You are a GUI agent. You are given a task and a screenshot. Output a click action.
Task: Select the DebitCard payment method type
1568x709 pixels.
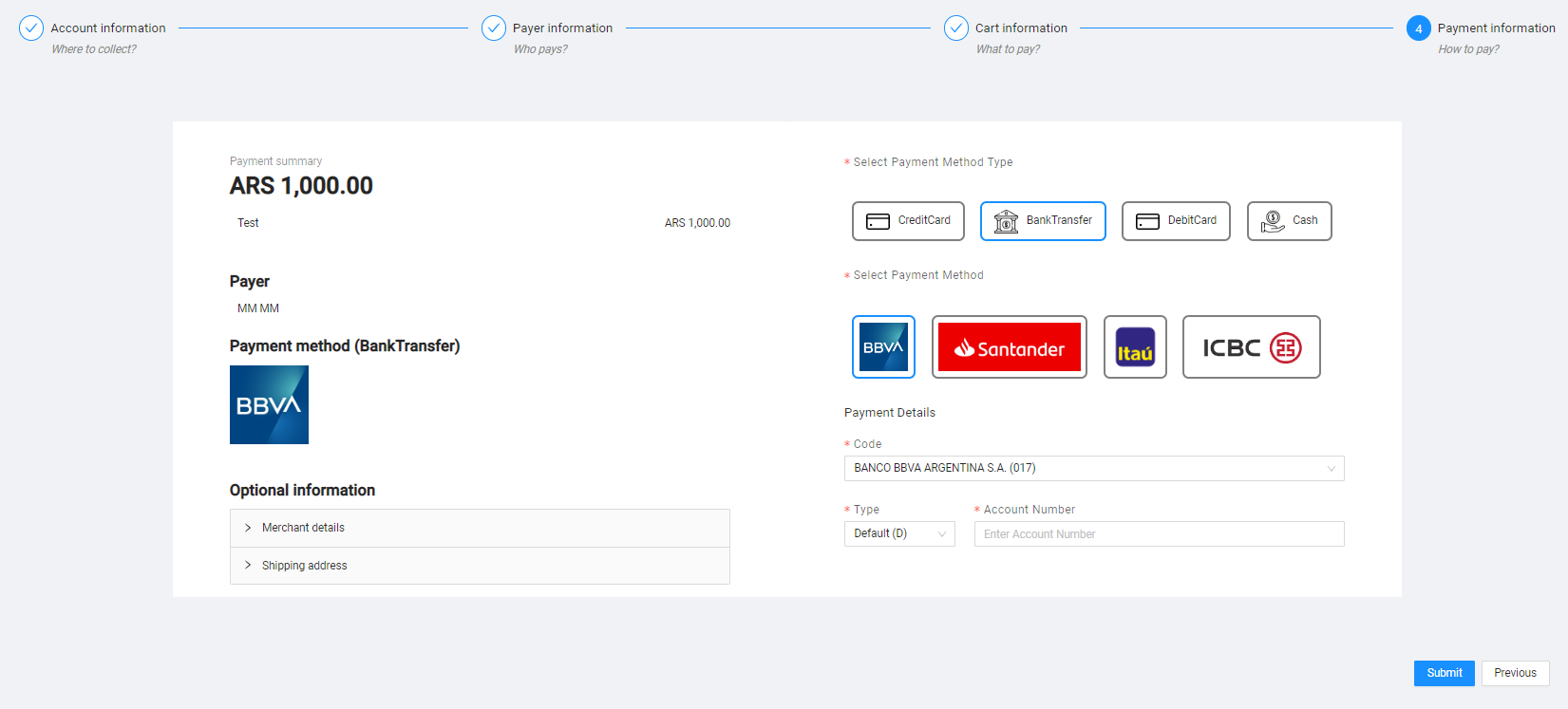pyautogui.click(x=1176, y=221)
